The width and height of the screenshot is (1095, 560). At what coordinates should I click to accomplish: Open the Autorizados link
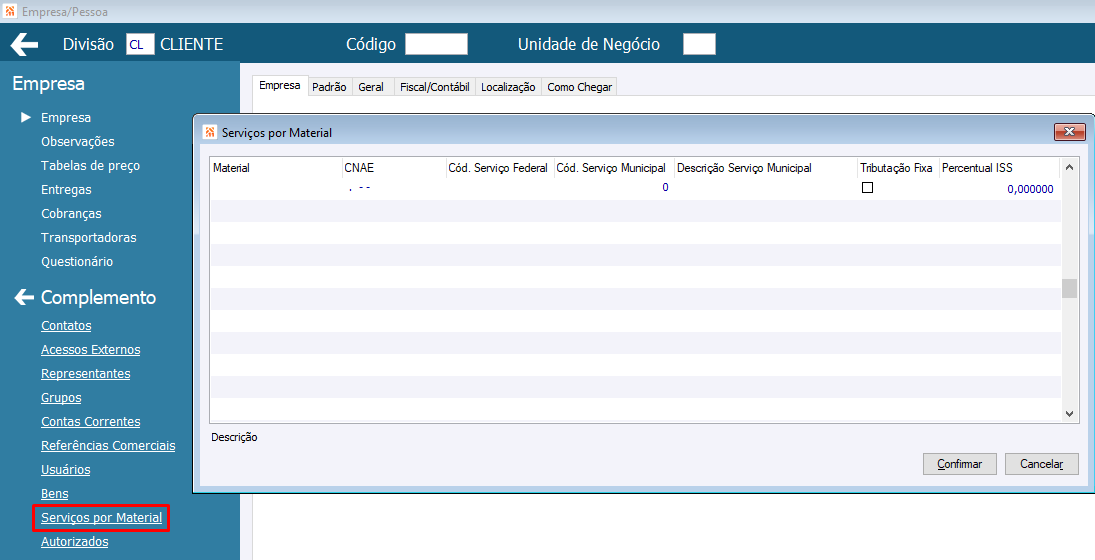pyautogui.click(x=75, y=542)
